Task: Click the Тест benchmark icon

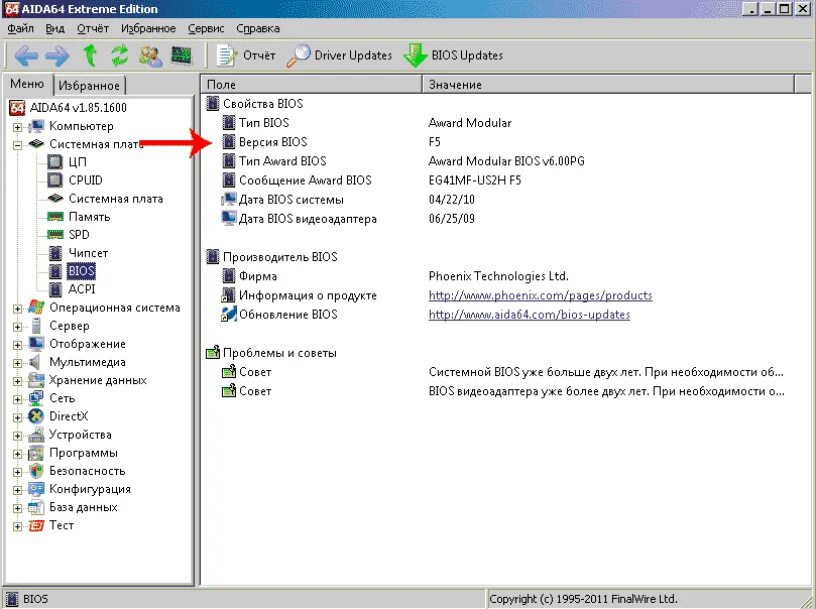Action: pos(36,526)
